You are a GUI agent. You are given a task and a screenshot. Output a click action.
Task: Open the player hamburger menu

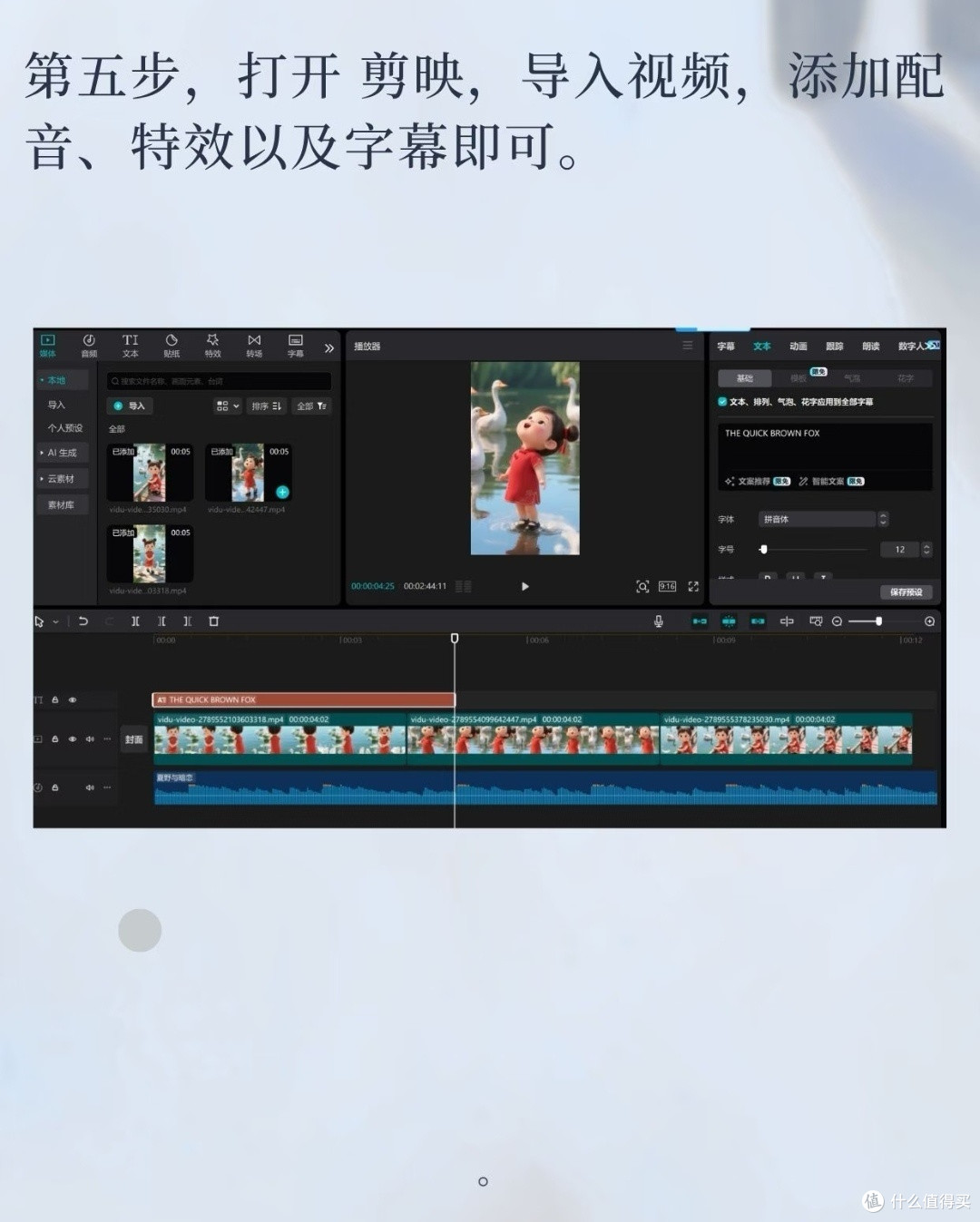pyautogui.click(x=688, y=346)
